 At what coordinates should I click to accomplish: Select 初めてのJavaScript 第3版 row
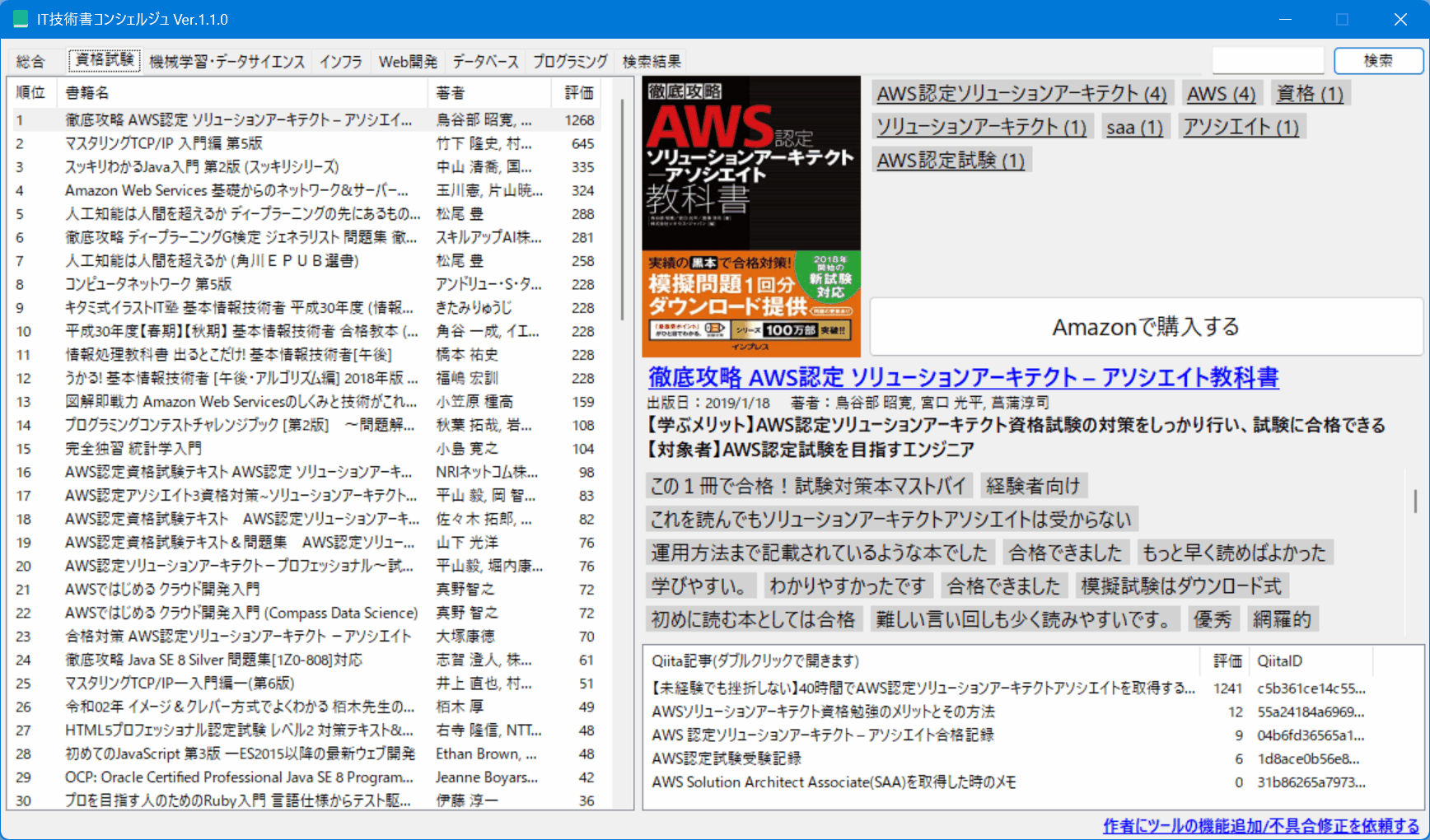pyautogui.click(x=305, y=754)
